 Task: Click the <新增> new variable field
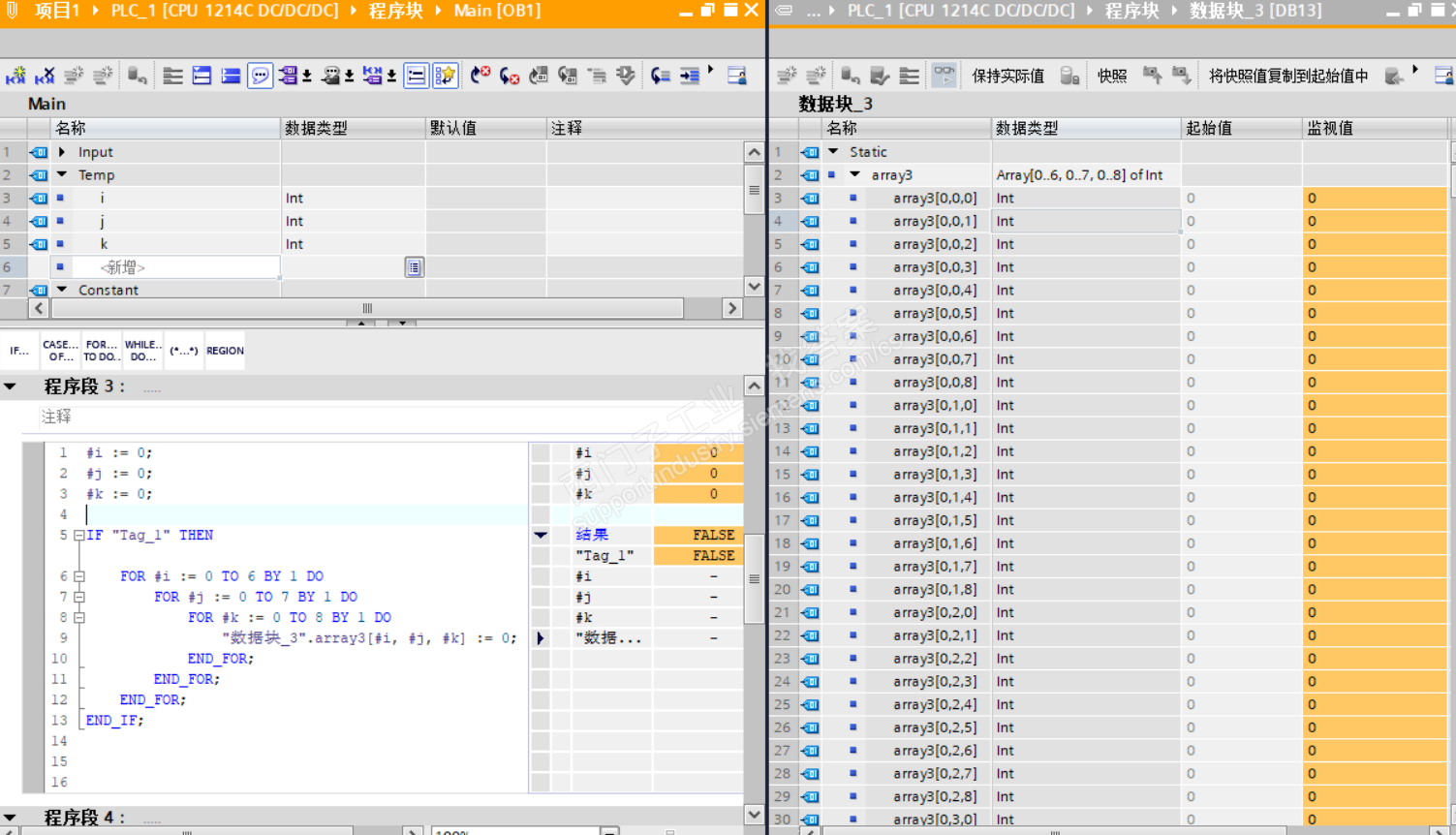(x=122, y=267)
